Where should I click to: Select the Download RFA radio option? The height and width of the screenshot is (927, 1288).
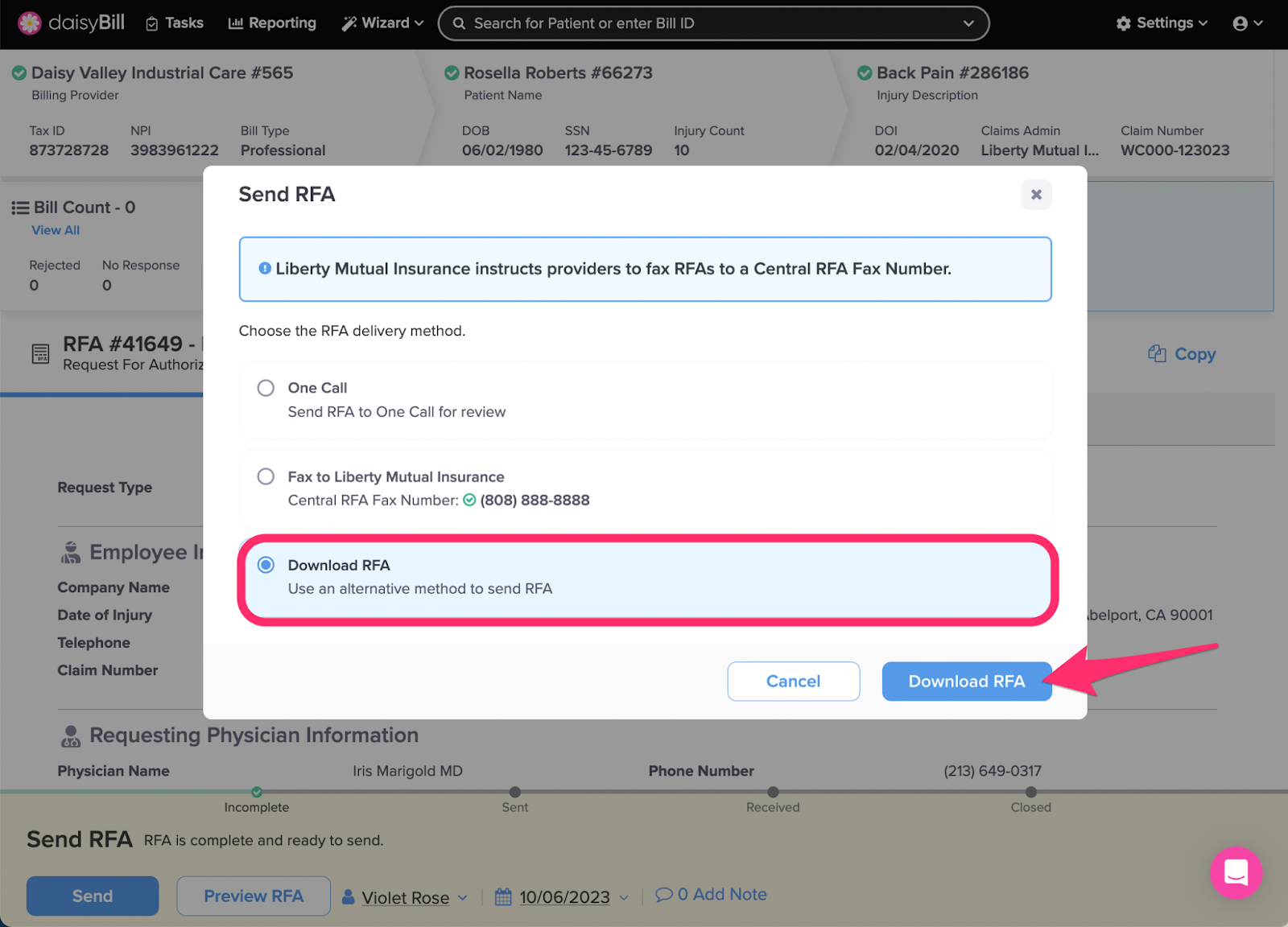point(266,565)
